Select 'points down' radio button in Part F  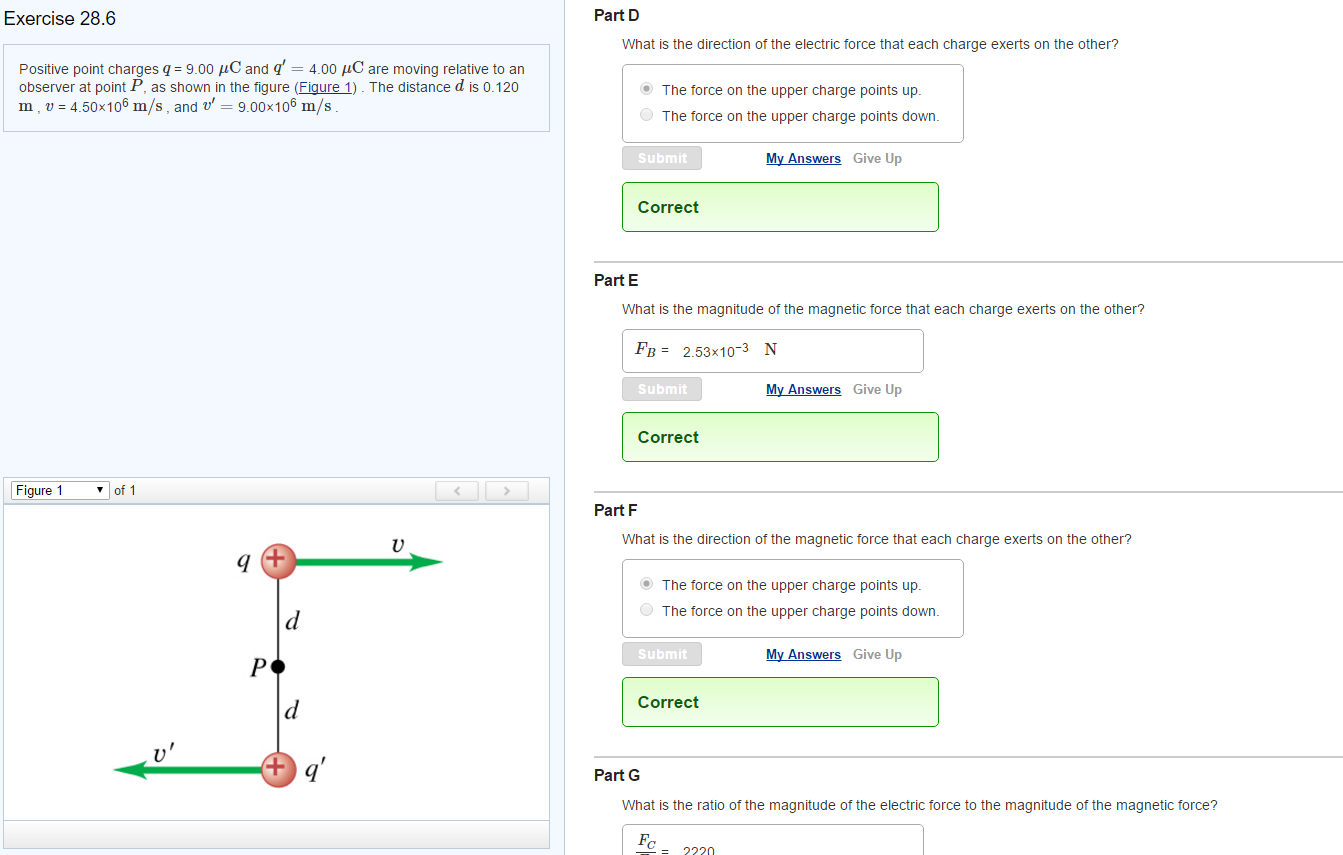pos(646,609)
